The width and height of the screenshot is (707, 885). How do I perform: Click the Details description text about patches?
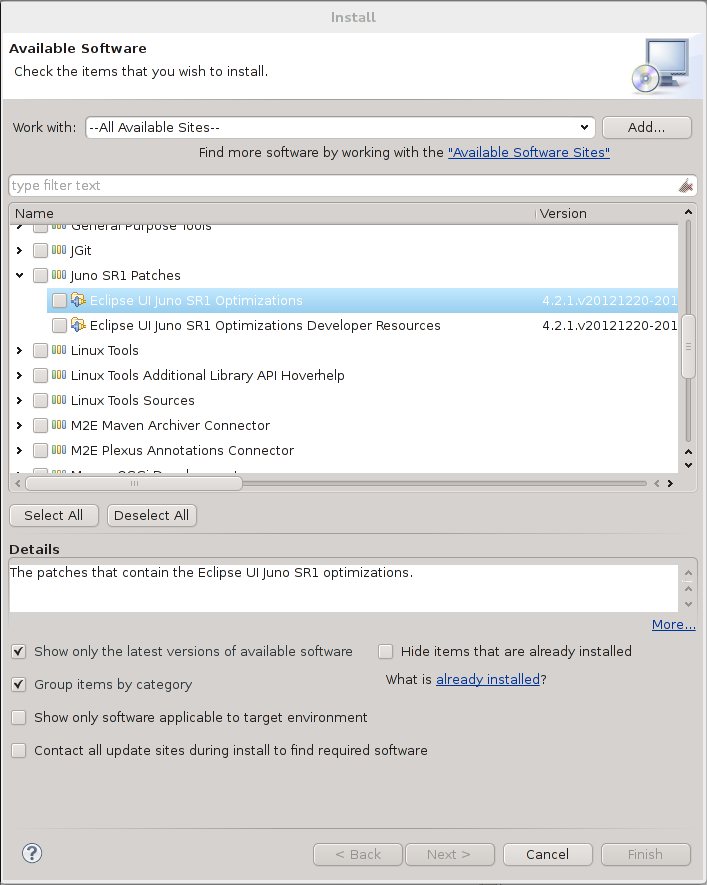[x=212, y=572]
